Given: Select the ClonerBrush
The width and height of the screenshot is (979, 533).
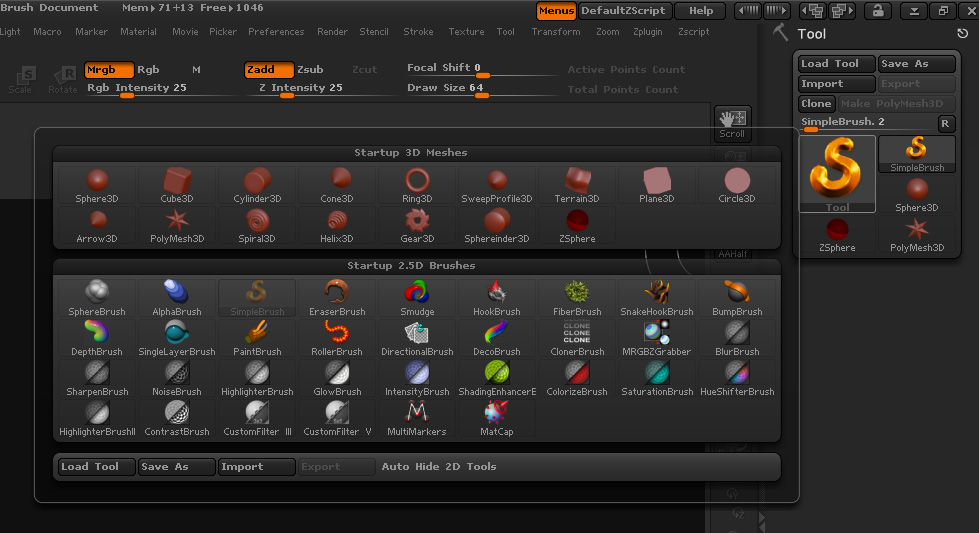Looking at the screenshot, I should pos(576,339).
